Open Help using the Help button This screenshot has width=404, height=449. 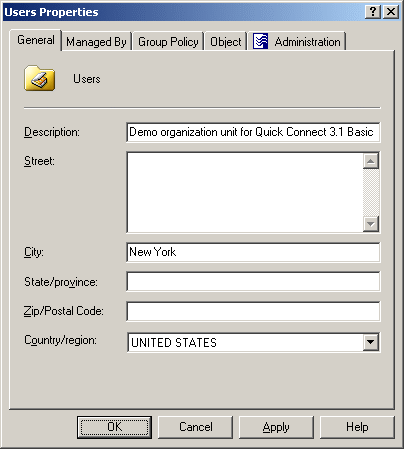pos(357,427)
